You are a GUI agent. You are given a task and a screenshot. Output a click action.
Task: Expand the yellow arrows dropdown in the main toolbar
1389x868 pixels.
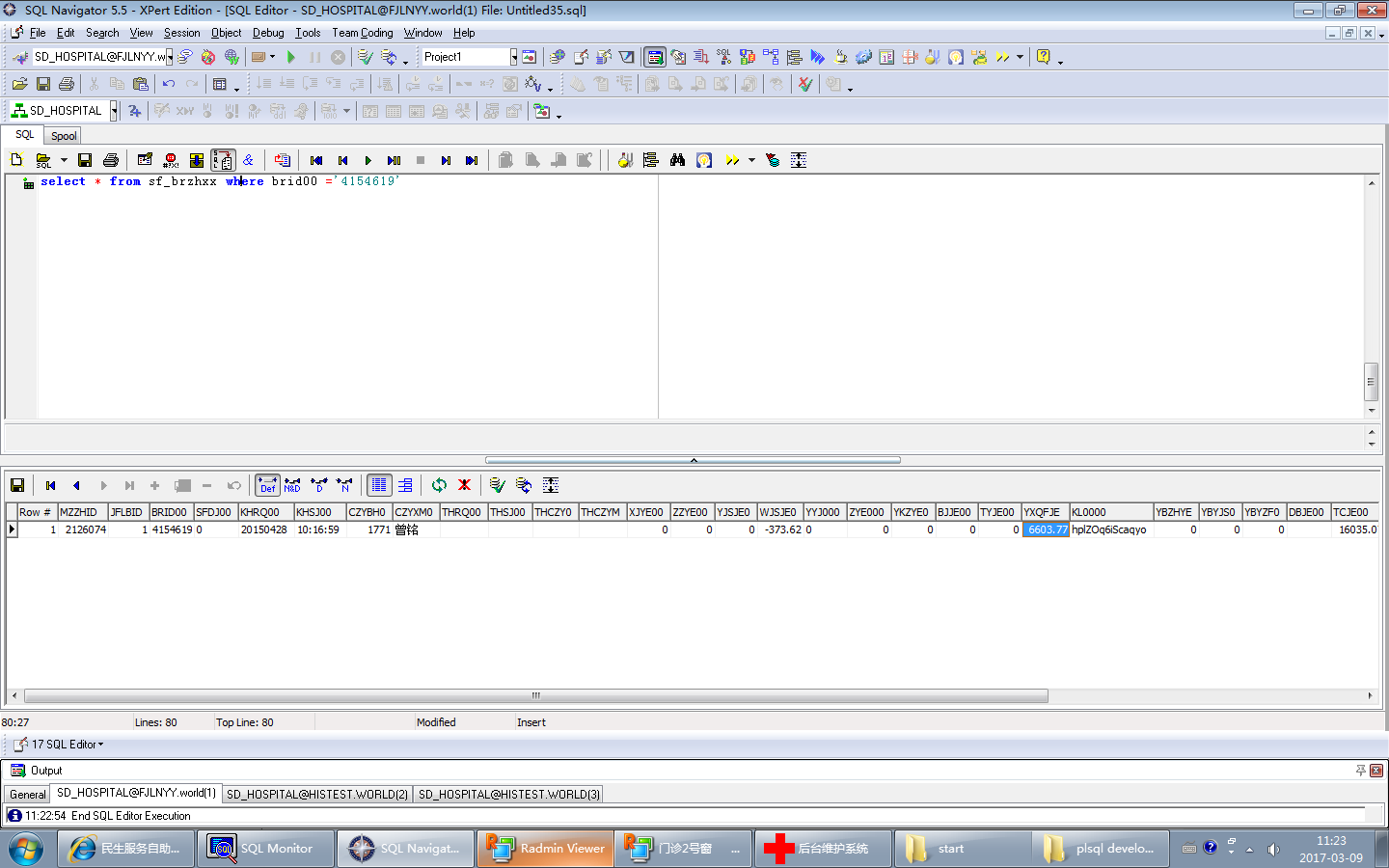tap(1020, 57)
